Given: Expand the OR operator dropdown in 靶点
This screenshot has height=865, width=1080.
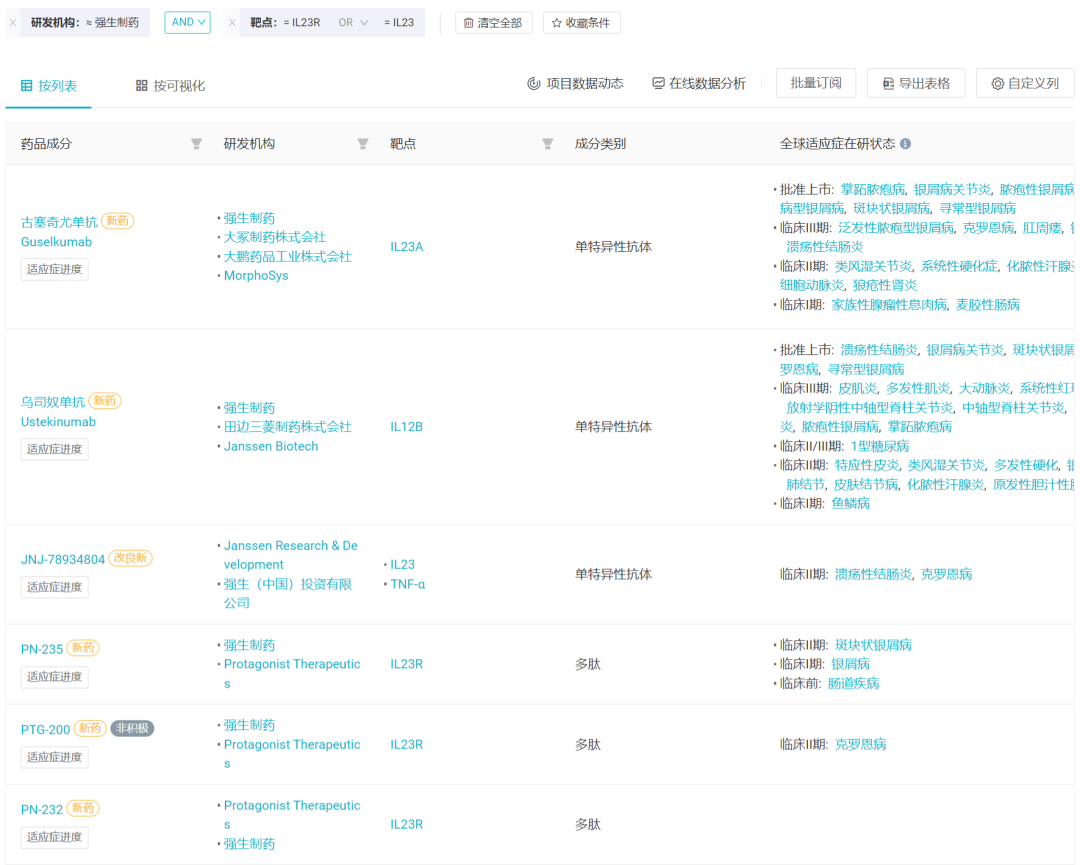Looking at the screenshot, I should pos(353,22).
